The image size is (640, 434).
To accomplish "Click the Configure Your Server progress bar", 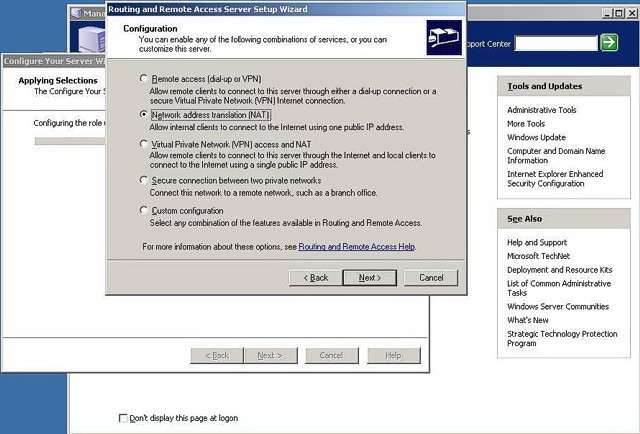I will click(70, 141).
